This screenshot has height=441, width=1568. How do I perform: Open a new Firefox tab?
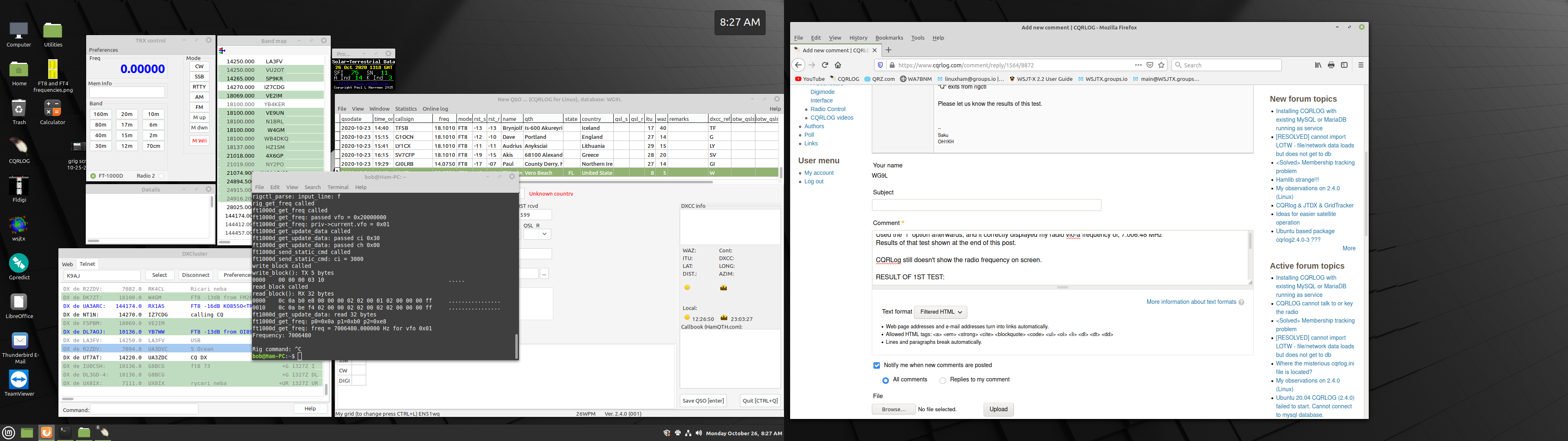point(889,50)
